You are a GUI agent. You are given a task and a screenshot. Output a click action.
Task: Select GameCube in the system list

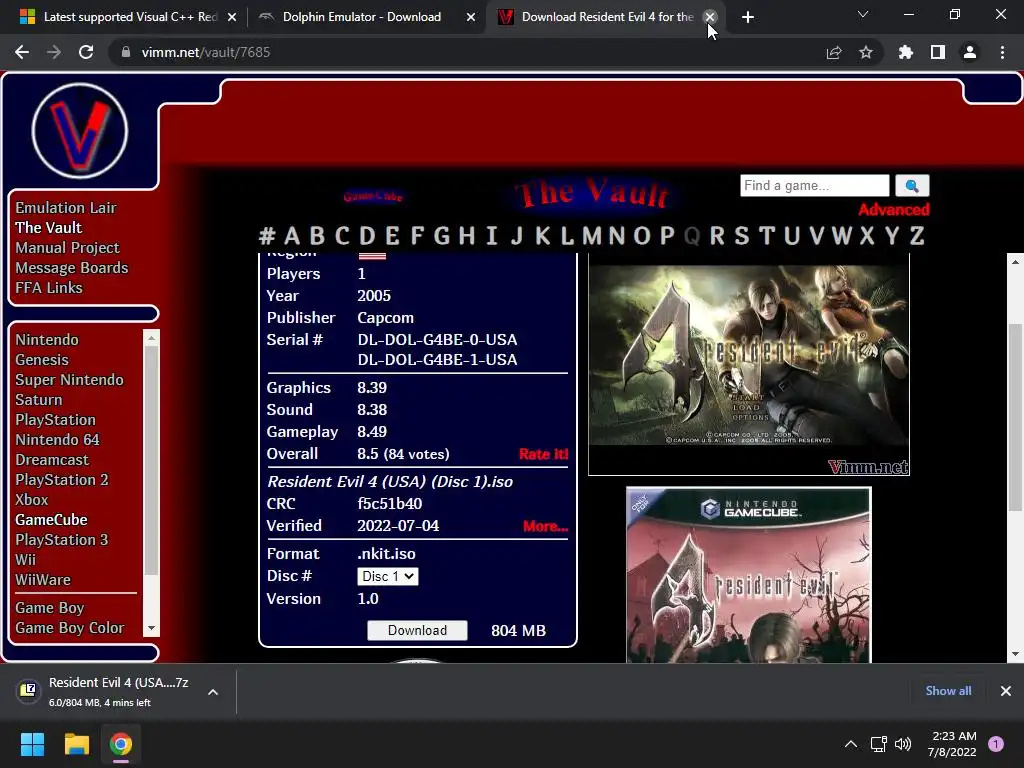[52, 520]
